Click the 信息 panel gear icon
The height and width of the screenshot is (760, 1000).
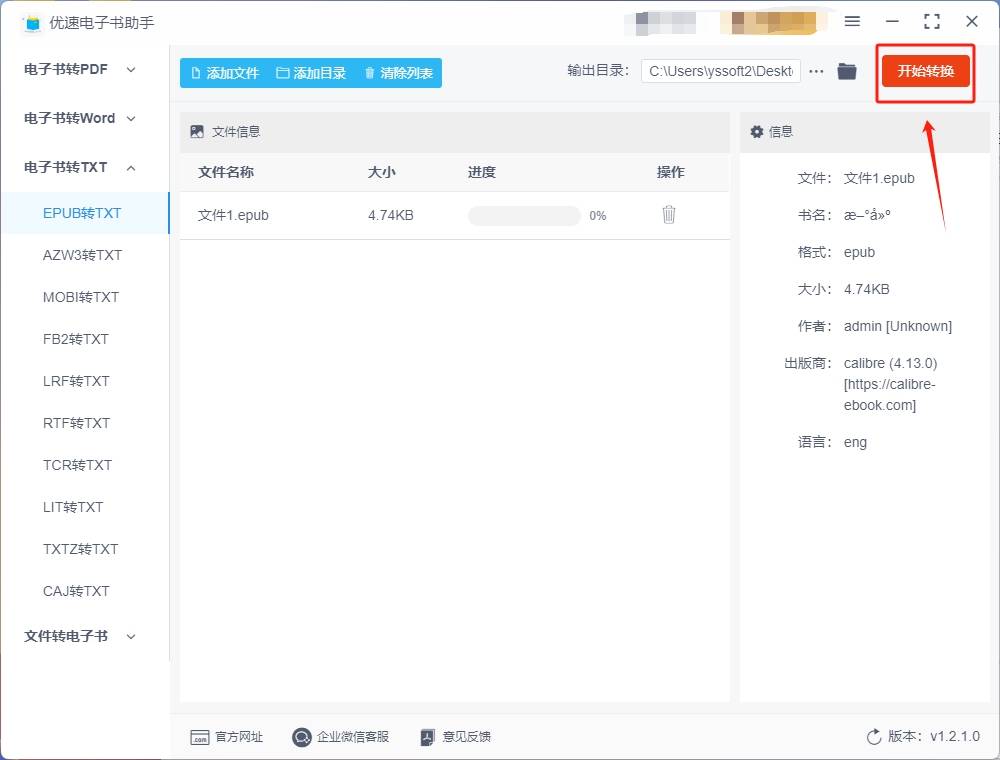point(757,131)
